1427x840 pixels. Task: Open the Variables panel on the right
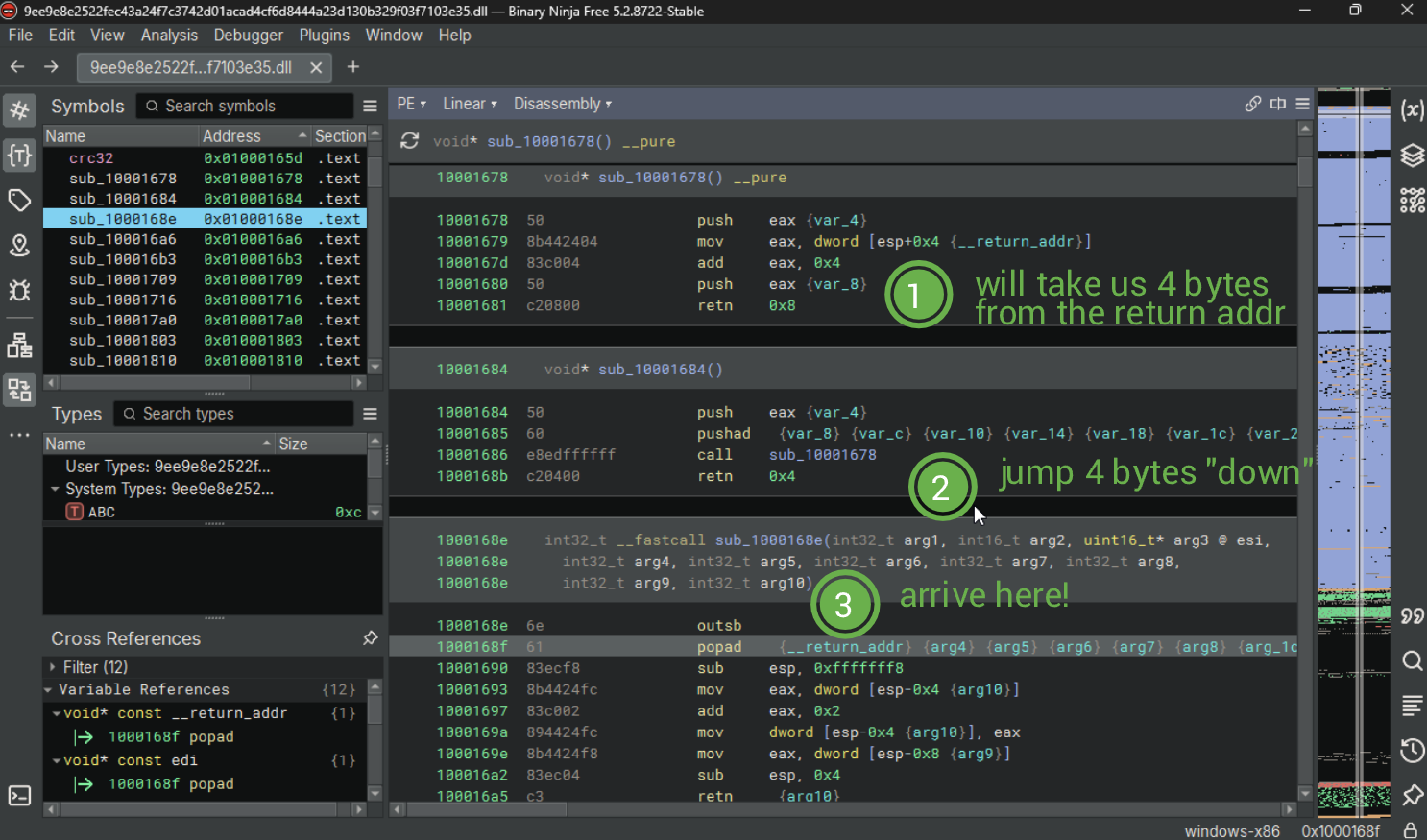1413,110
